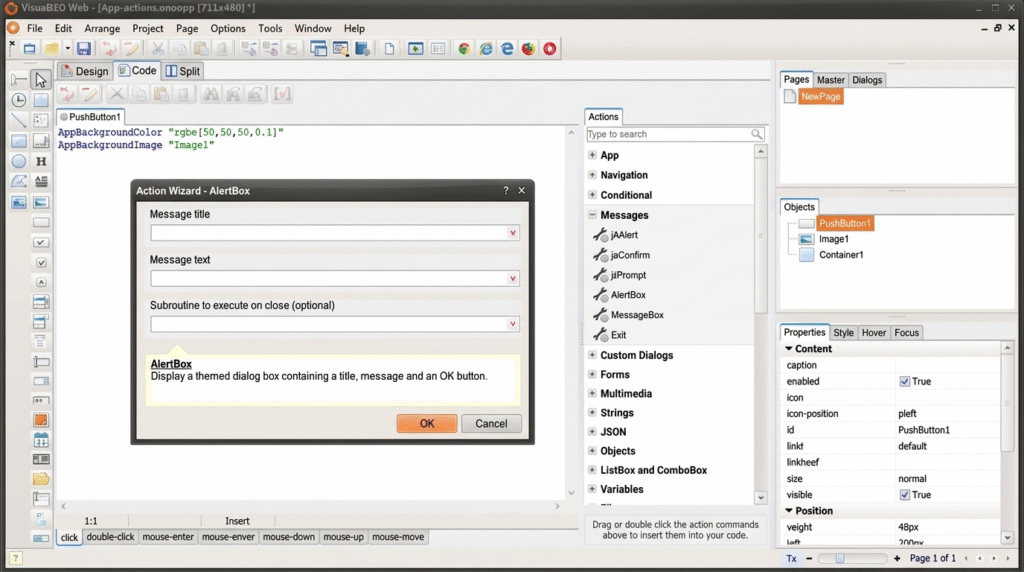Click the find binoculars icon in code toolbar
This screenshot has height=572, width=1024.
(210, 94)
